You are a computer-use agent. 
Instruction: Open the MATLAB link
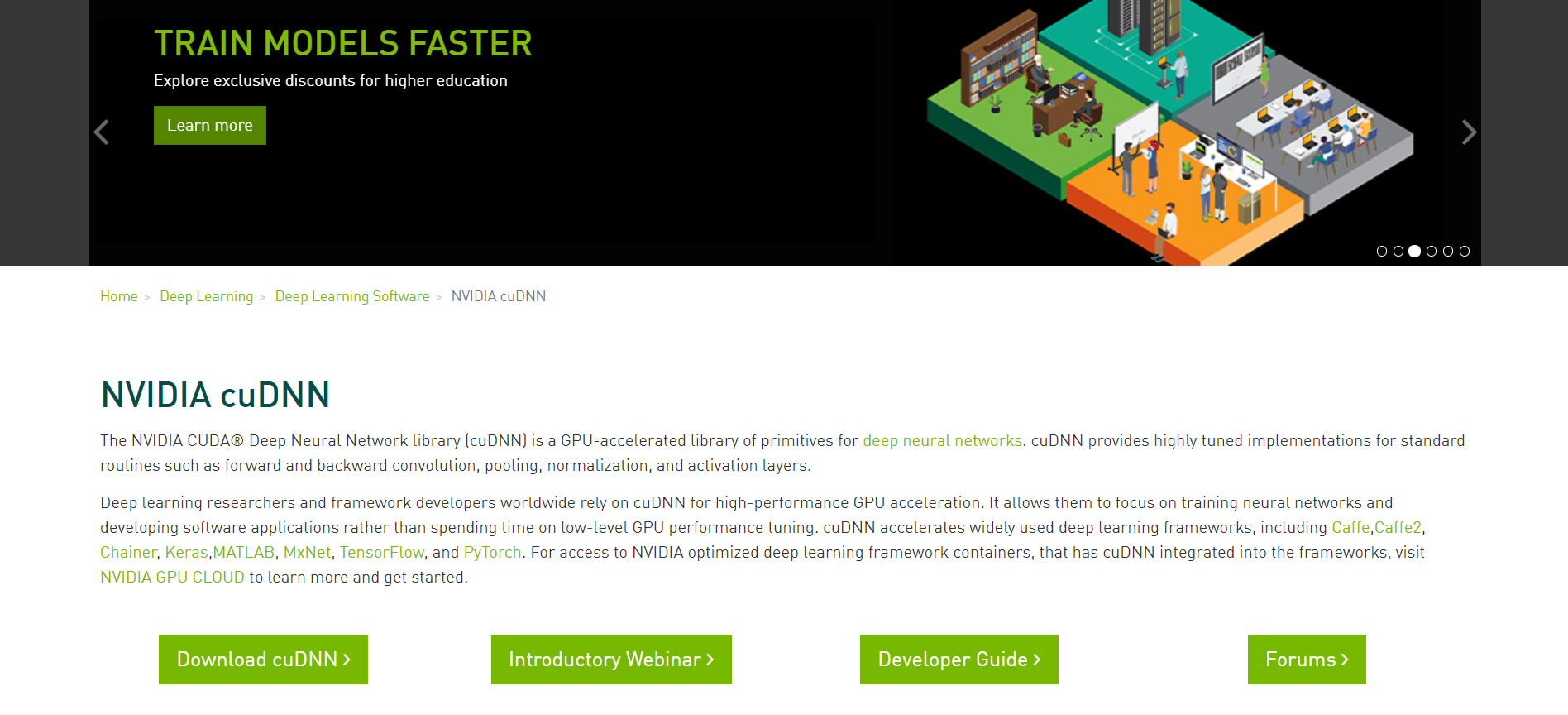[244, 553]
